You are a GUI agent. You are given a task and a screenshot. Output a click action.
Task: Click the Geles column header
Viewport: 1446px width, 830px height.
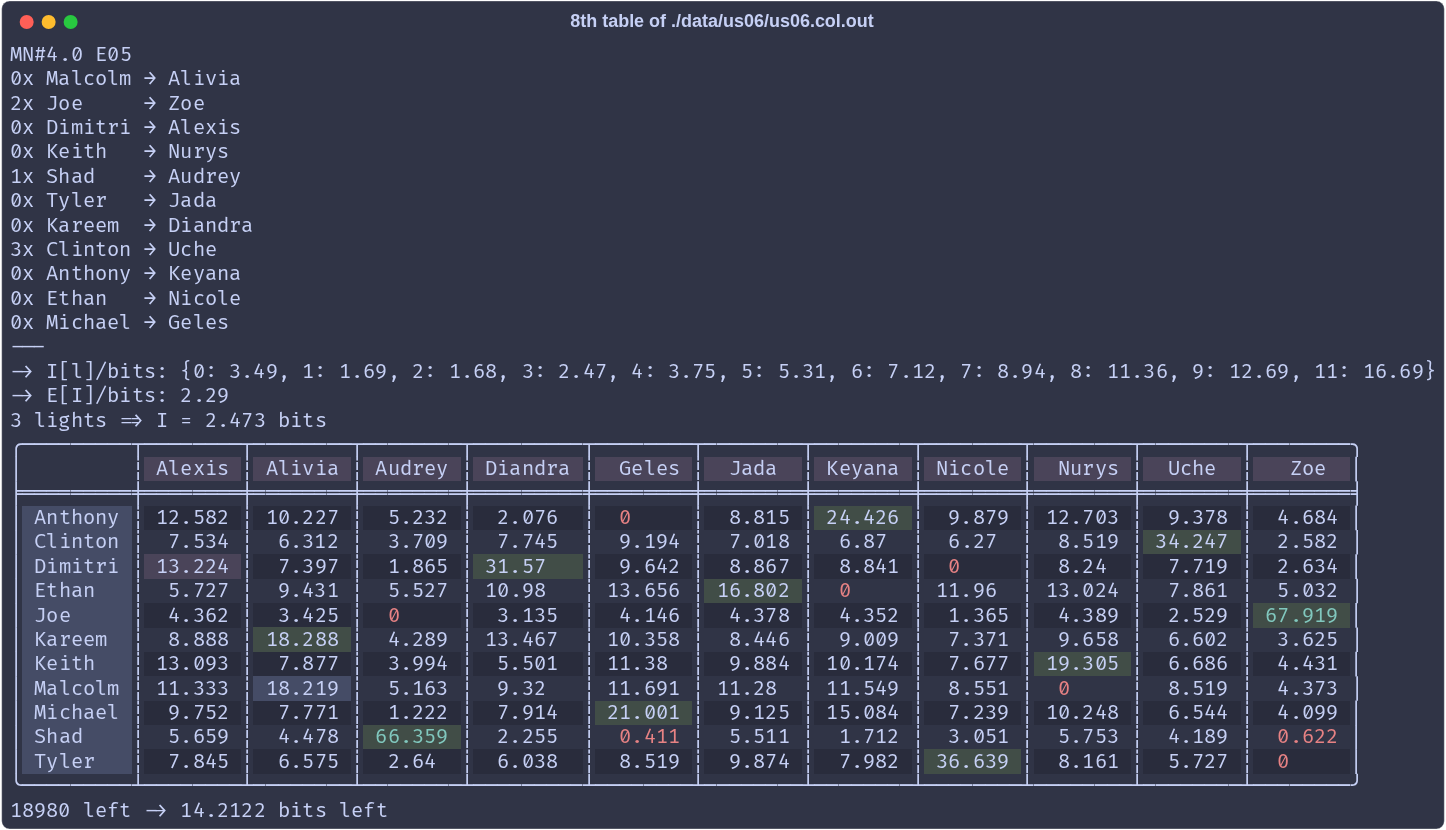(643, 468)
